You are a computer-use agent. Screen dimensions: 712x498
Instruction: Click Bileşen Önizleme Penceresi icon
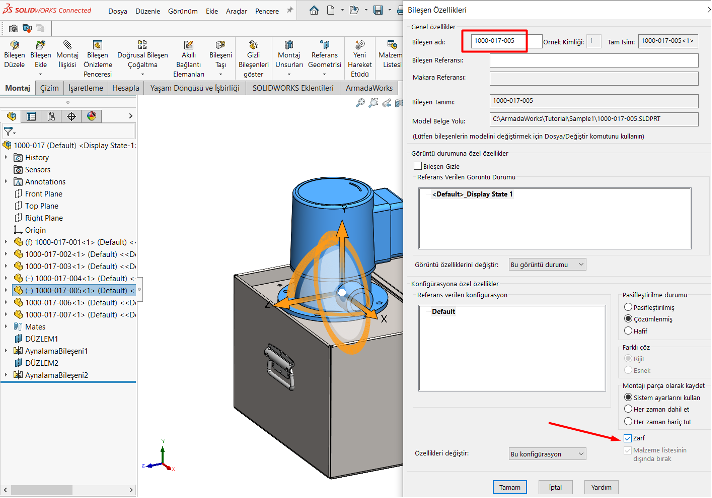(97, 45)
